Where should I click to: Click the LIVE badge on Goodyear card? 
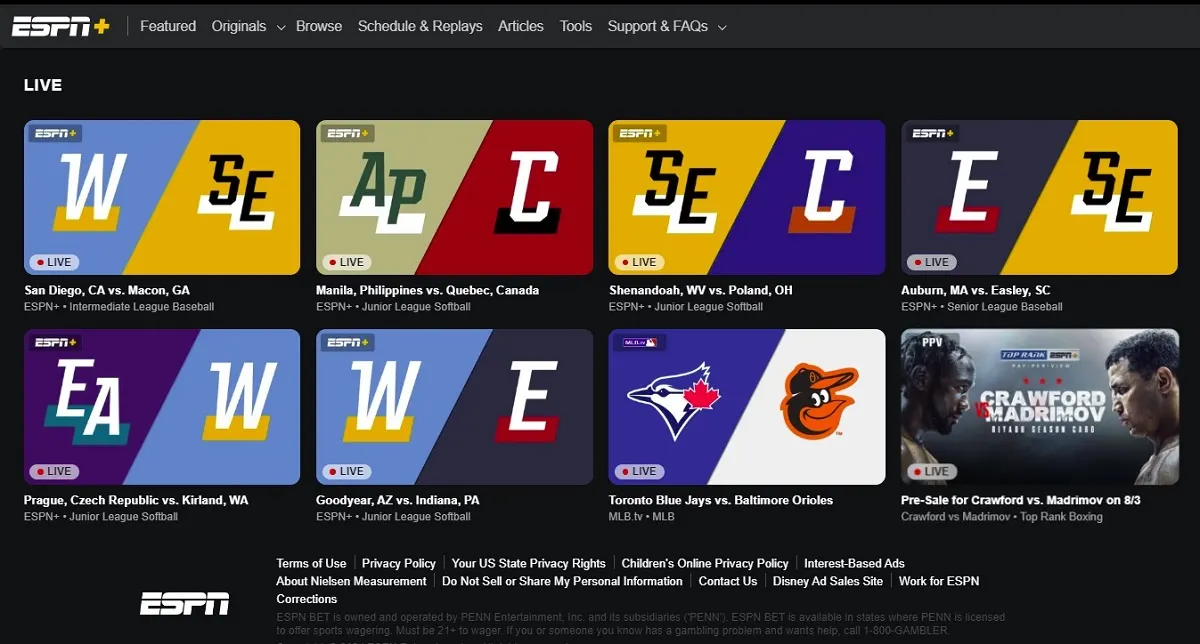[x=347, y=471]
